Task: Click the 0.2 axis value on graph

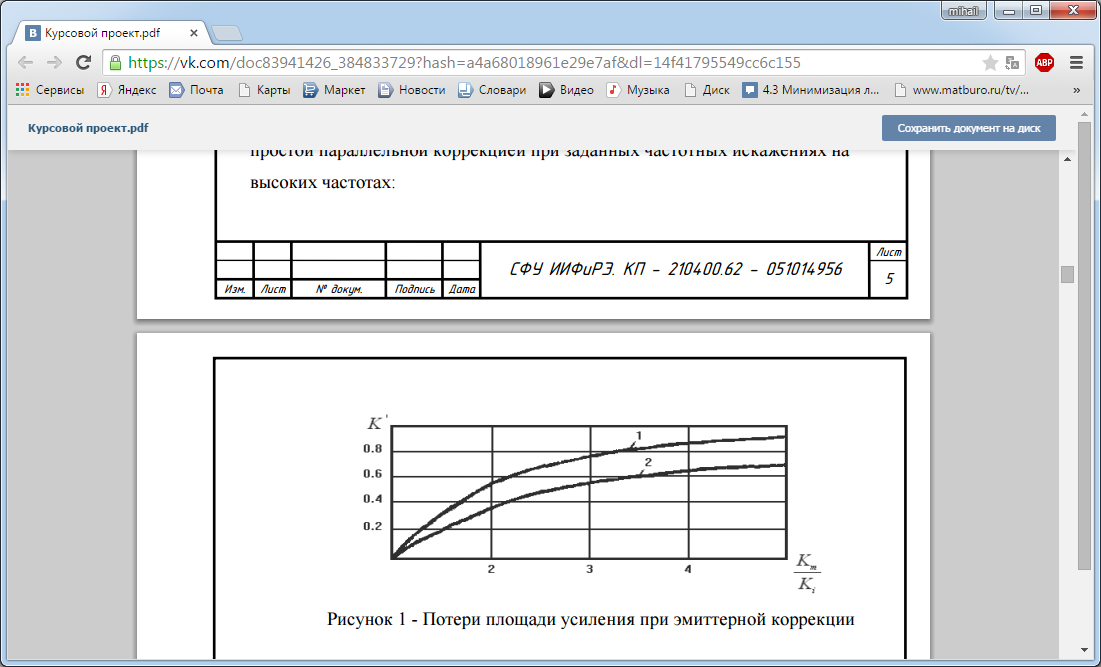Action: click(x=373, y=526)
